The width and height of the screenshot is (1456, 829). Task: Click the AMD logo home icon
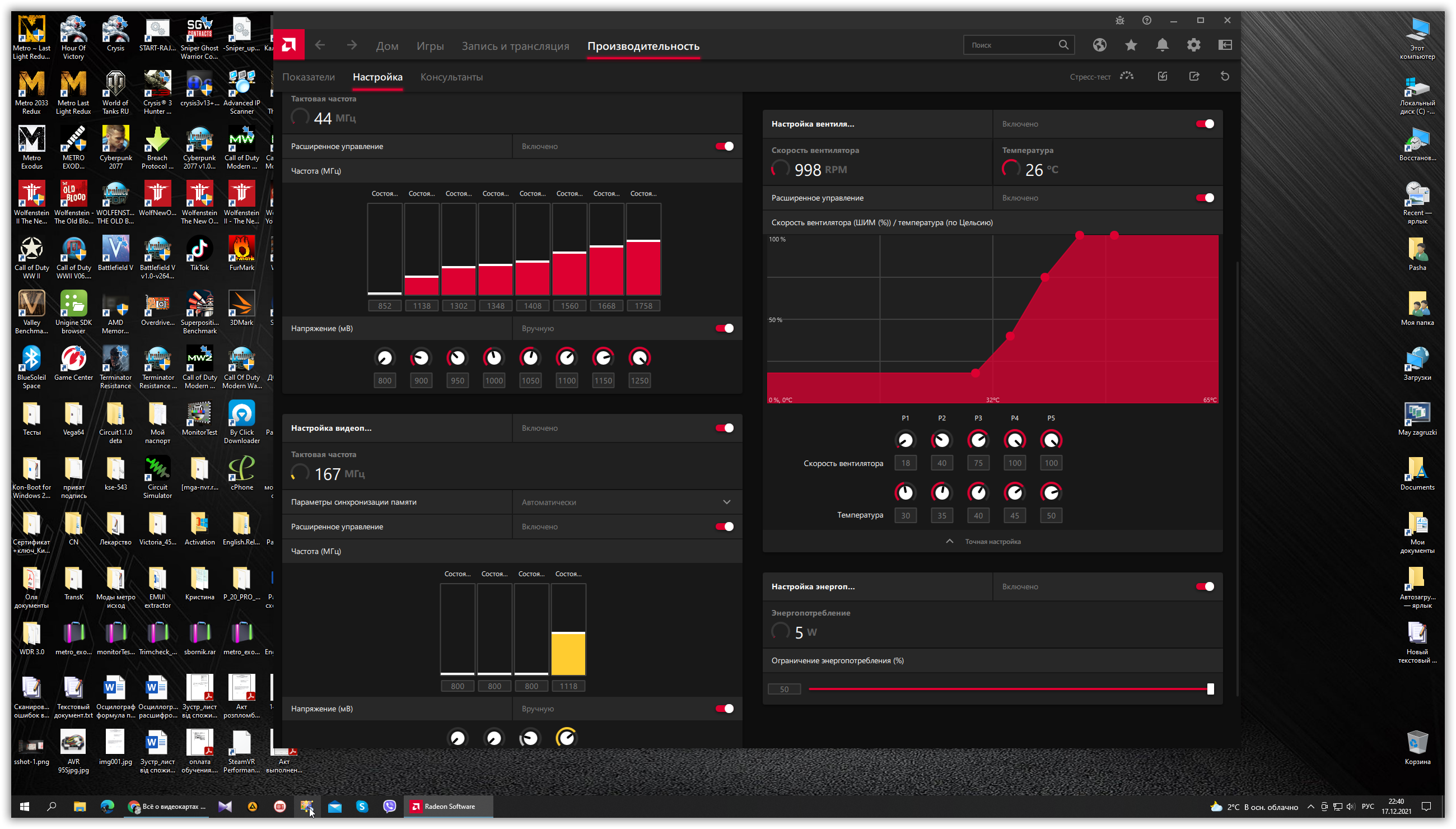point(288,45)
